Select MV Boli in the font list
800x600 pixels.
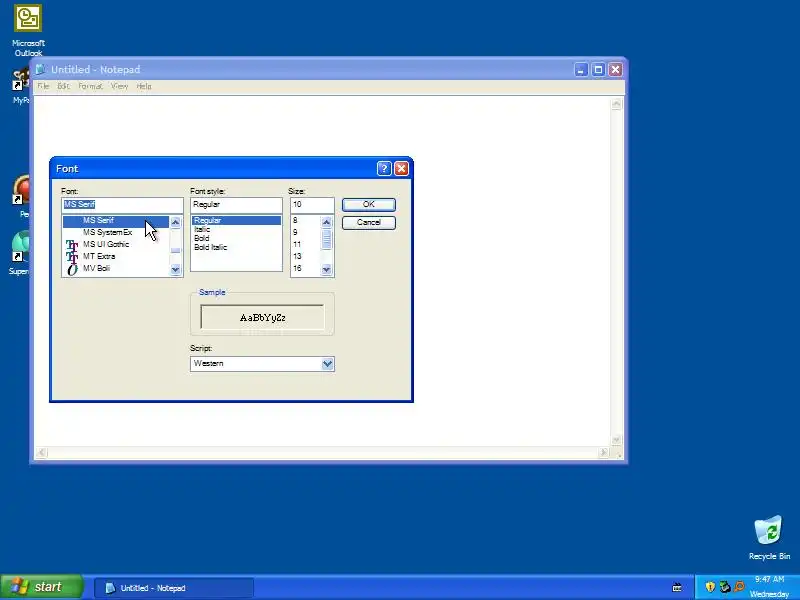click(116, 268)
